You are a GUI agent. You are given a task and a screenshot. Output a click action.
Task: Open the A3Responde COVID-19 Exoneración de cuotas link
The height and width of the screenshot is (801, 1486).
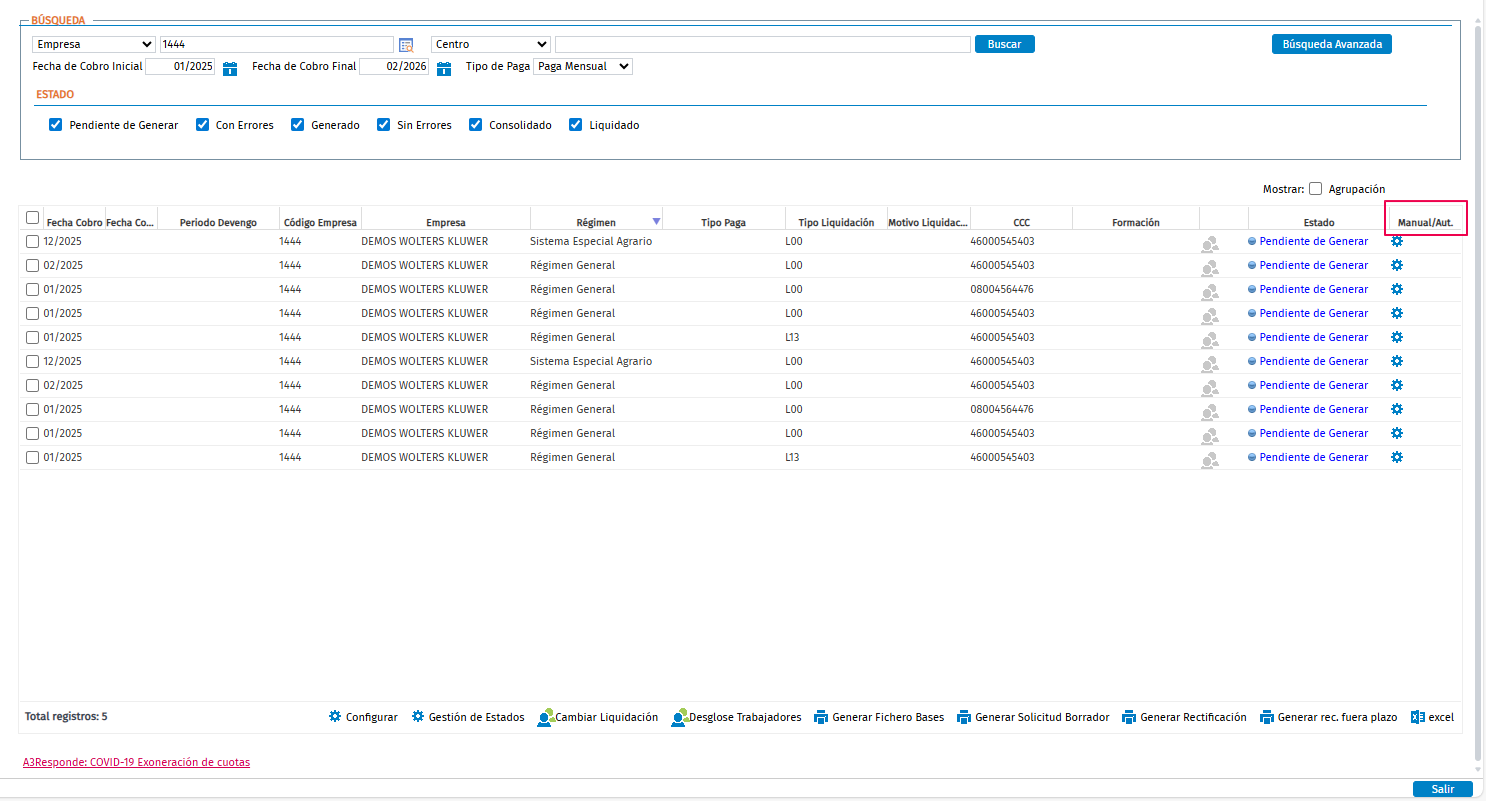tap(136, 762)
